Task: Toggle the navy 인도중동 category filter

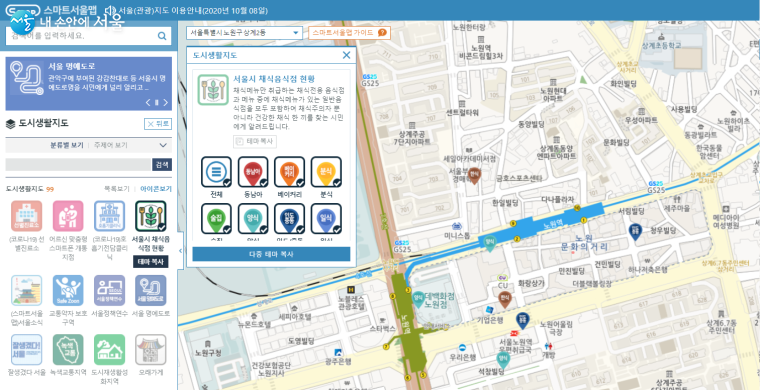Action: coord(289,219)
